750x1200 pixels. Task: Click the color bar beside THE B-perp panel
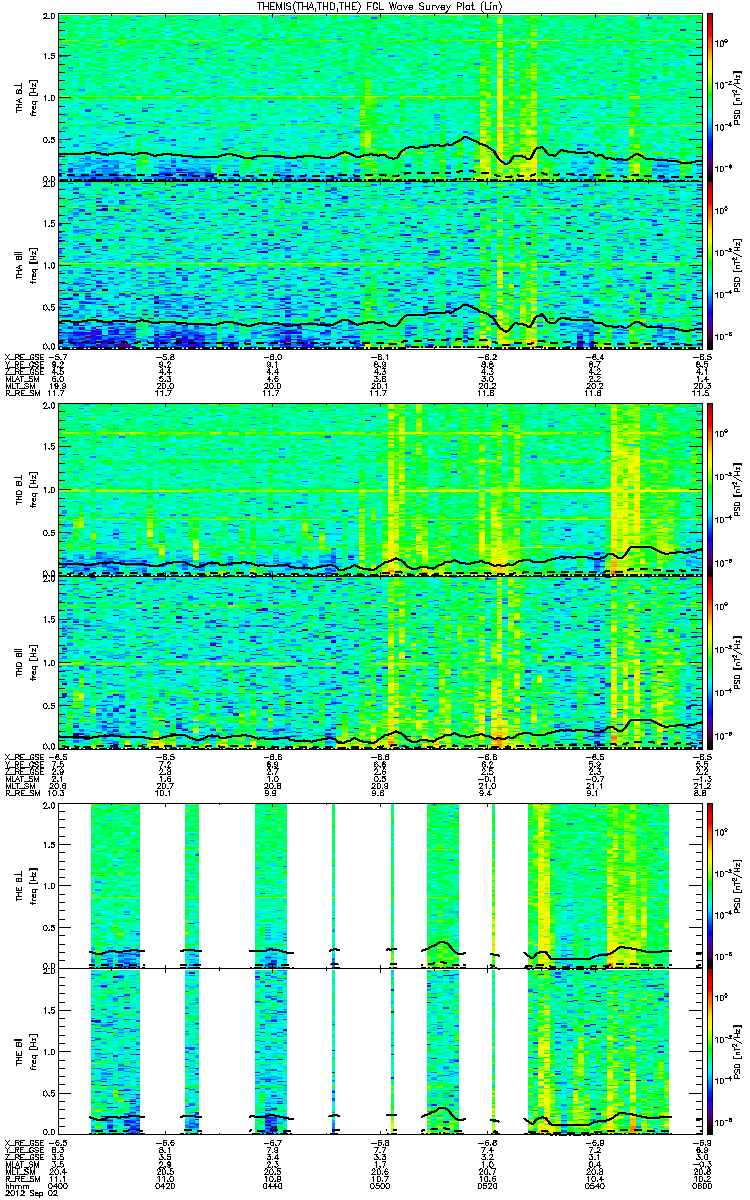click(710, 884)
